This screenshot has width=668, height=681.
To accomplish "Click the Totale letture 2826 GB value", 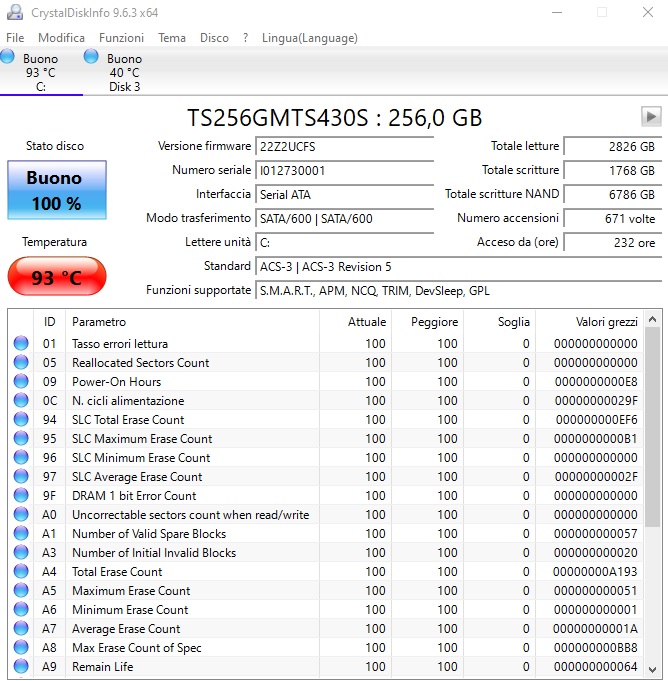I will click(613, 146).
